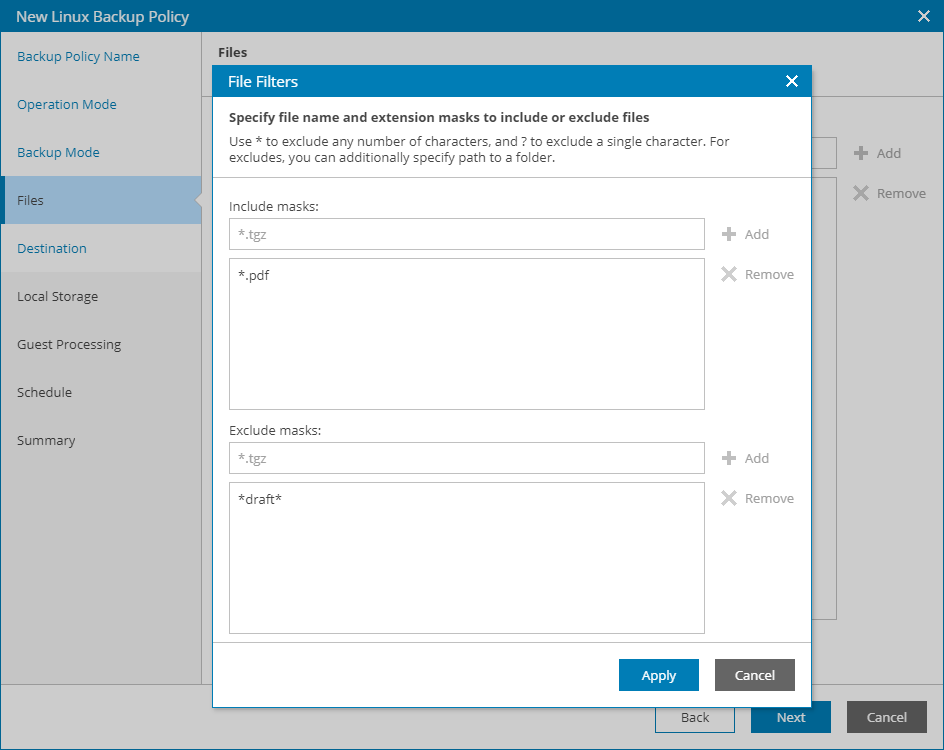Cancel the File Filters dialog

pyautogui.click(x=754, y=675)
